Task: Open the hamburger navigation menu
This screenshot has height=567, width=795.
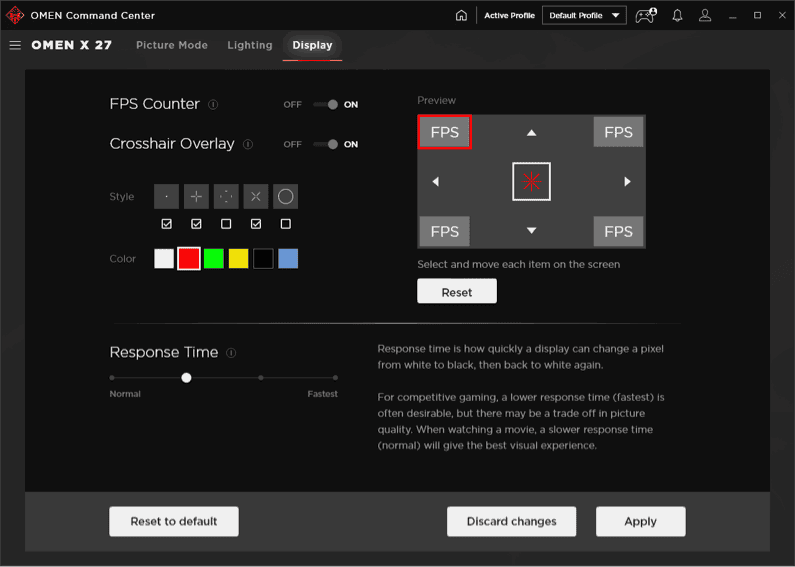Action: 15,45
